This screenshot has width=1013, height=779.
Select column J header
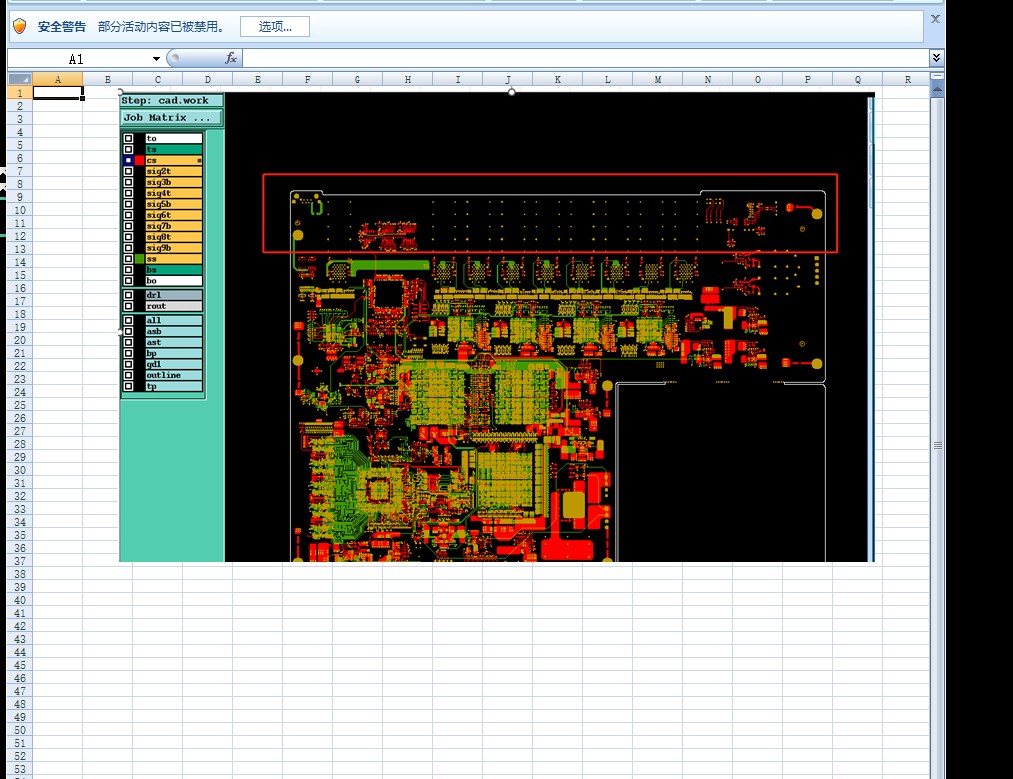coord(507,79)
